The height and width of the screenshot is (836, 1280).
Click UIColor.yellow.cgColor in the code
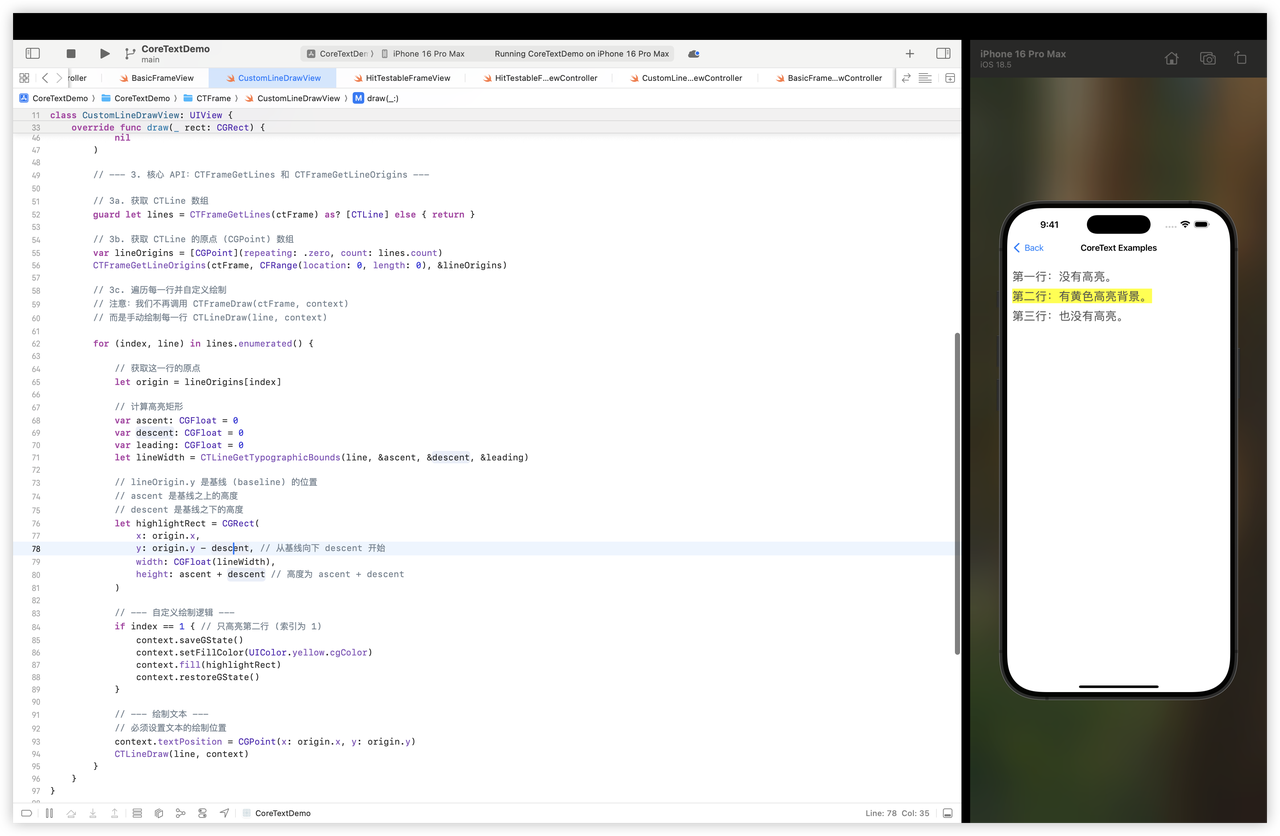pos(309,653)
